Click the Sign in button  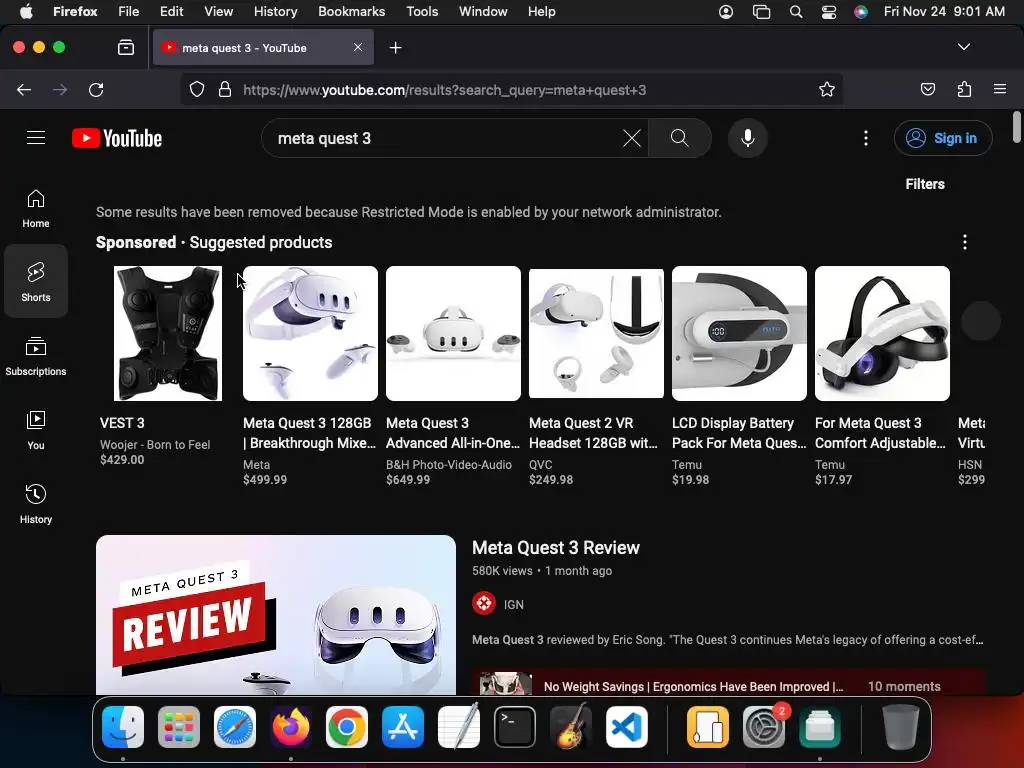click(x=943, y=138)
